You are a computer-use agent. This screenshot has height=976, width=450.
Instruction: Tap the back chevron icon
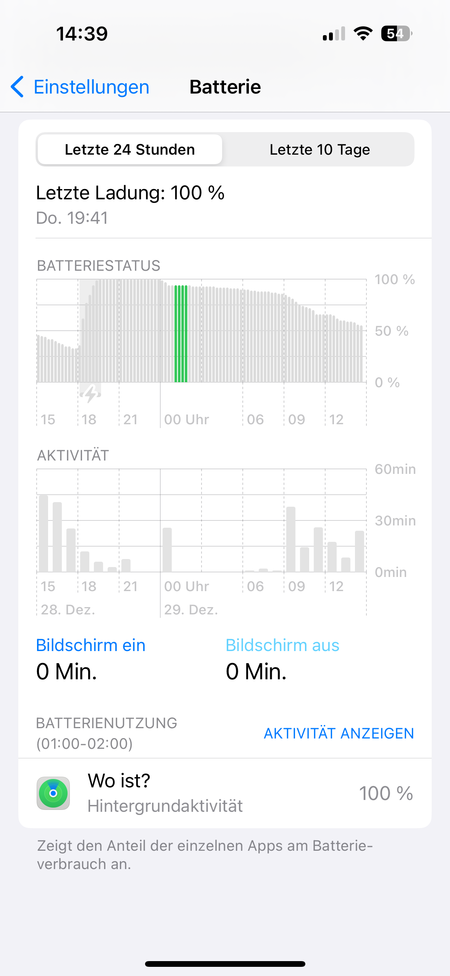tap(17, 87)
